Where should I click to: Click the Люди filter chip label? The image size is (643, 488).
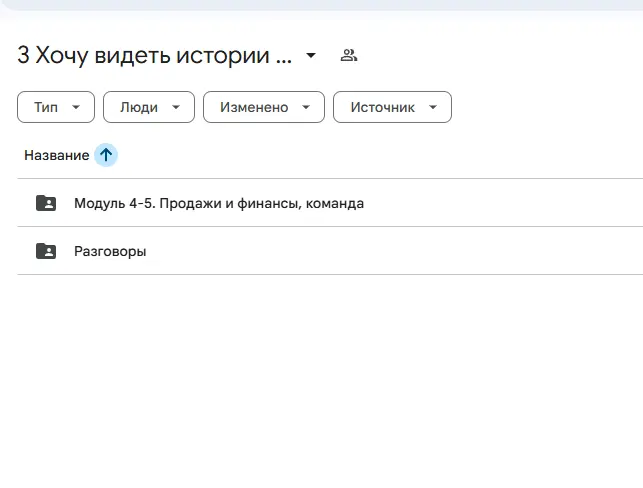[138, 107]
